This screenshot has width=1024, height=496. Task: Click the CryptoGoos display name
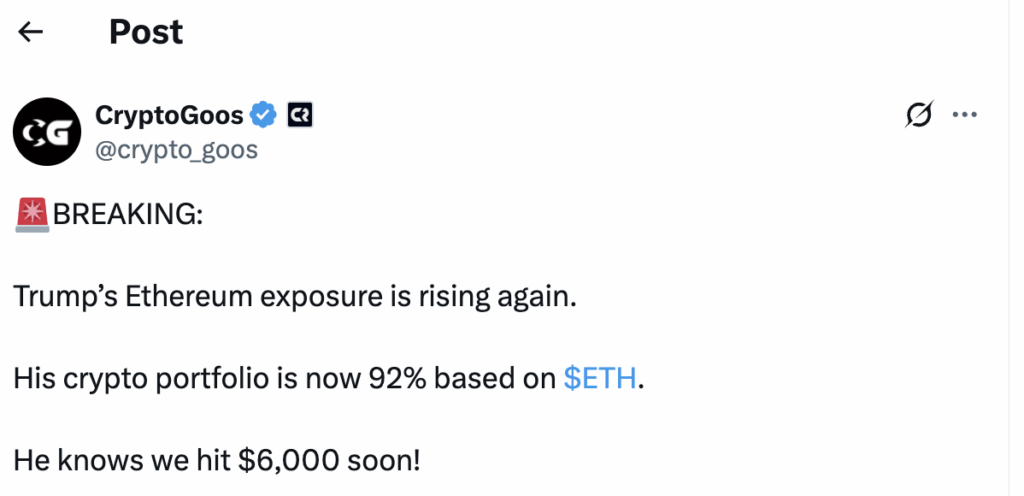tap(169, 116)
